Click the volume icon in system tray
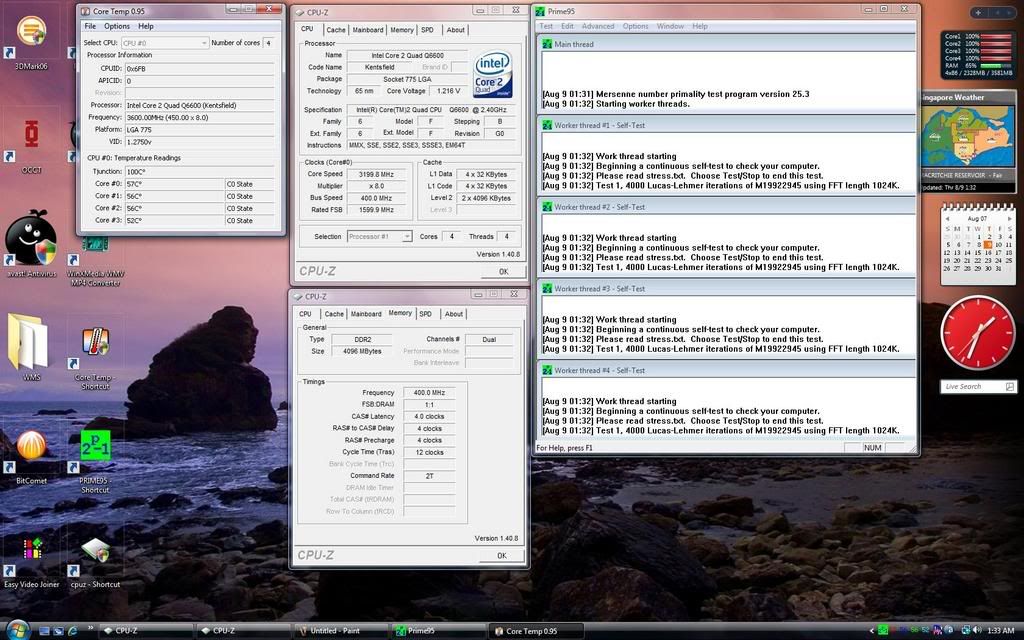 [976, 630]
